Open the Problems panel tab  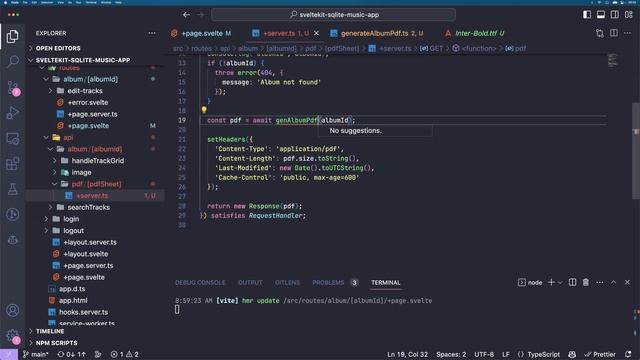(x=328, y=282)
